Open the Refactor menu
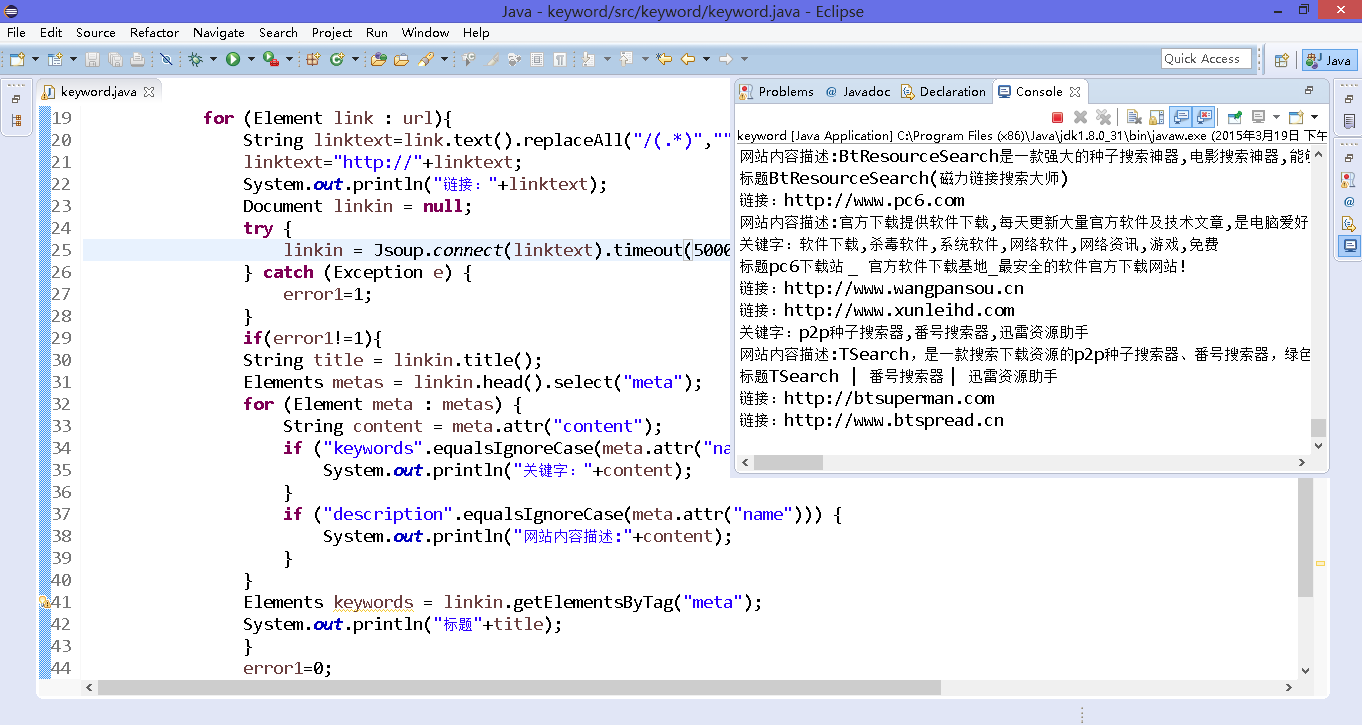The width and height of the screenshot is (1362, 725). click(154, 32)
